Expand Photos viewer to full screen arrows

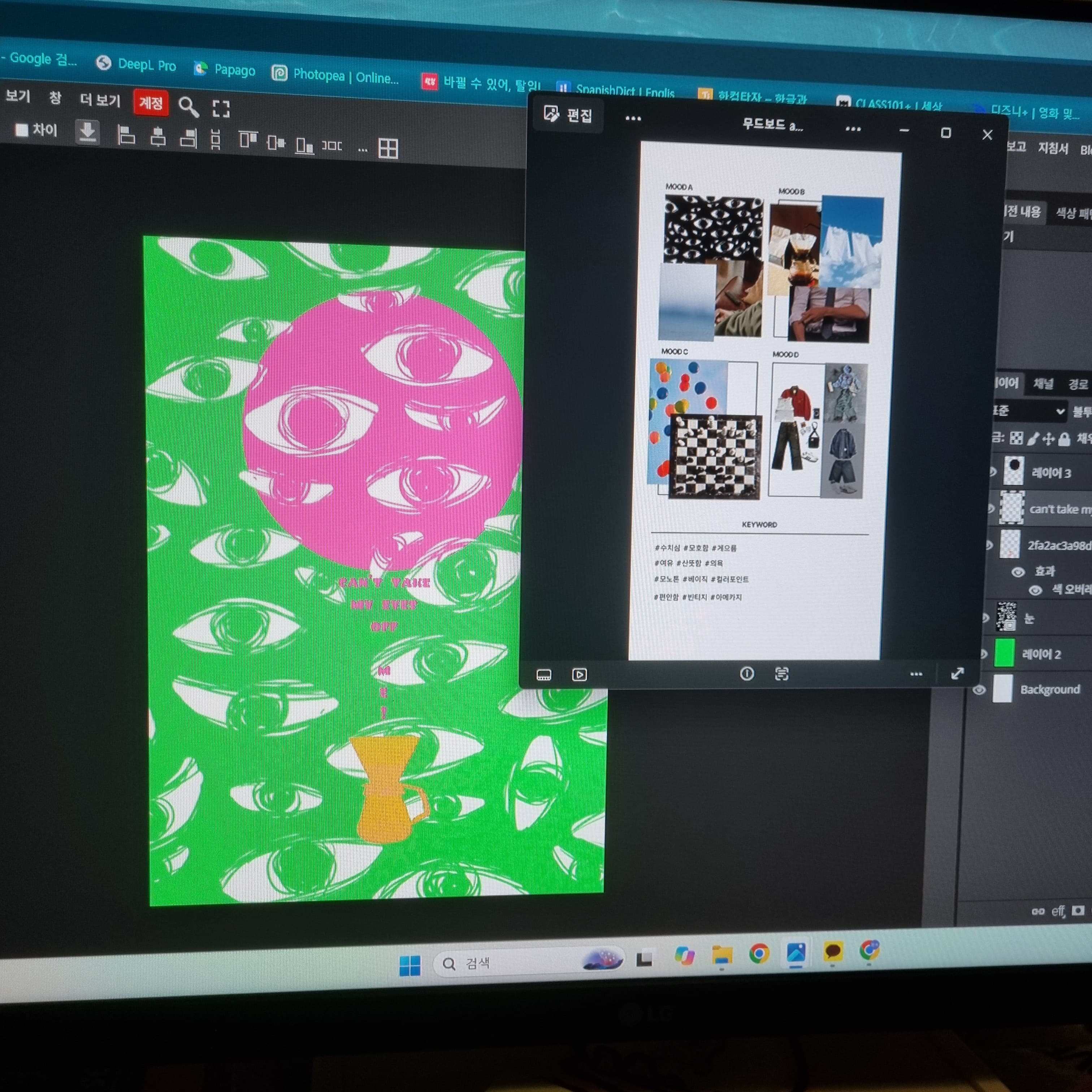tap(957, 673)
